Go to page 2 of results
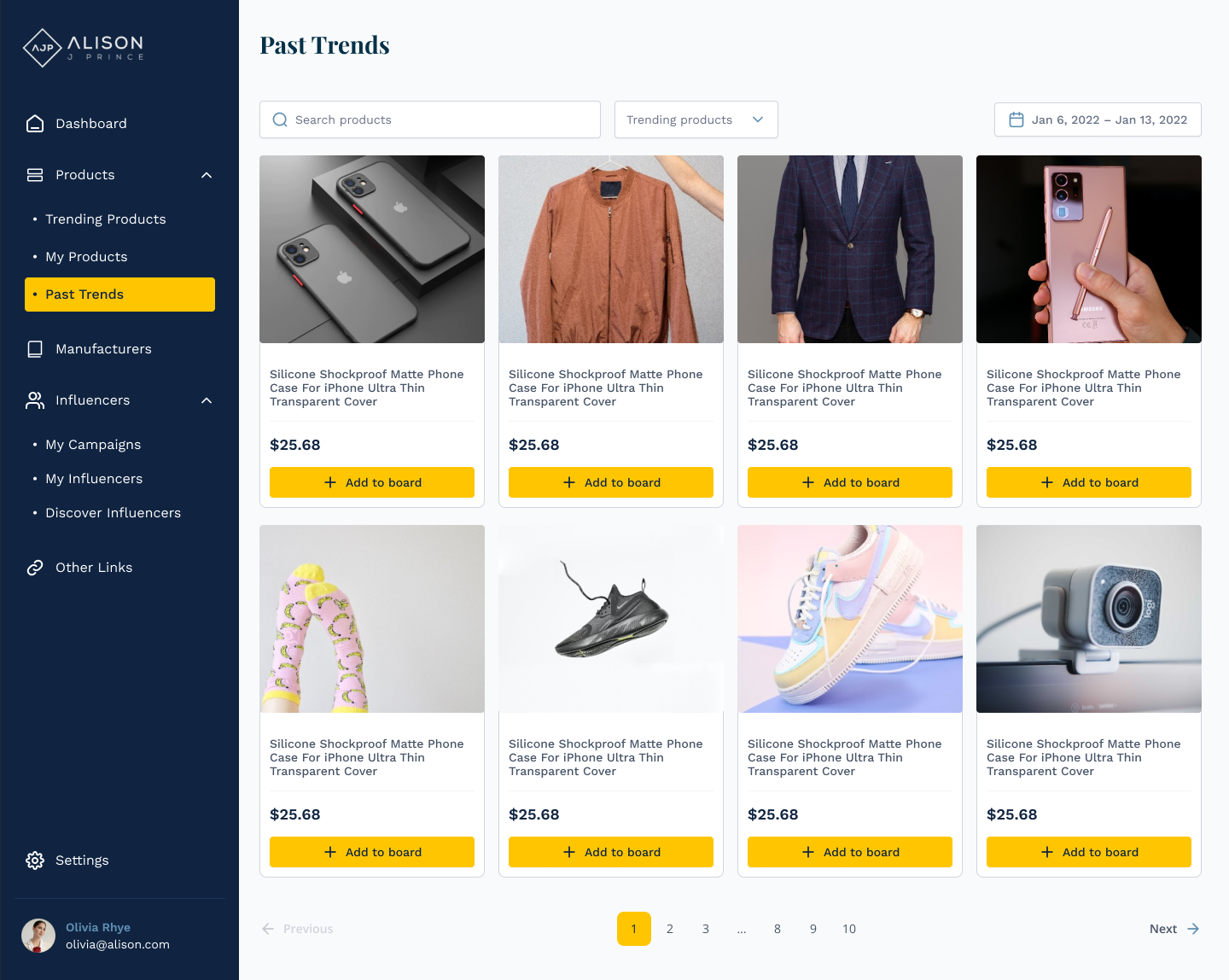The width and height of the screenshot is (1229, 980). click(x=670, y=929)
